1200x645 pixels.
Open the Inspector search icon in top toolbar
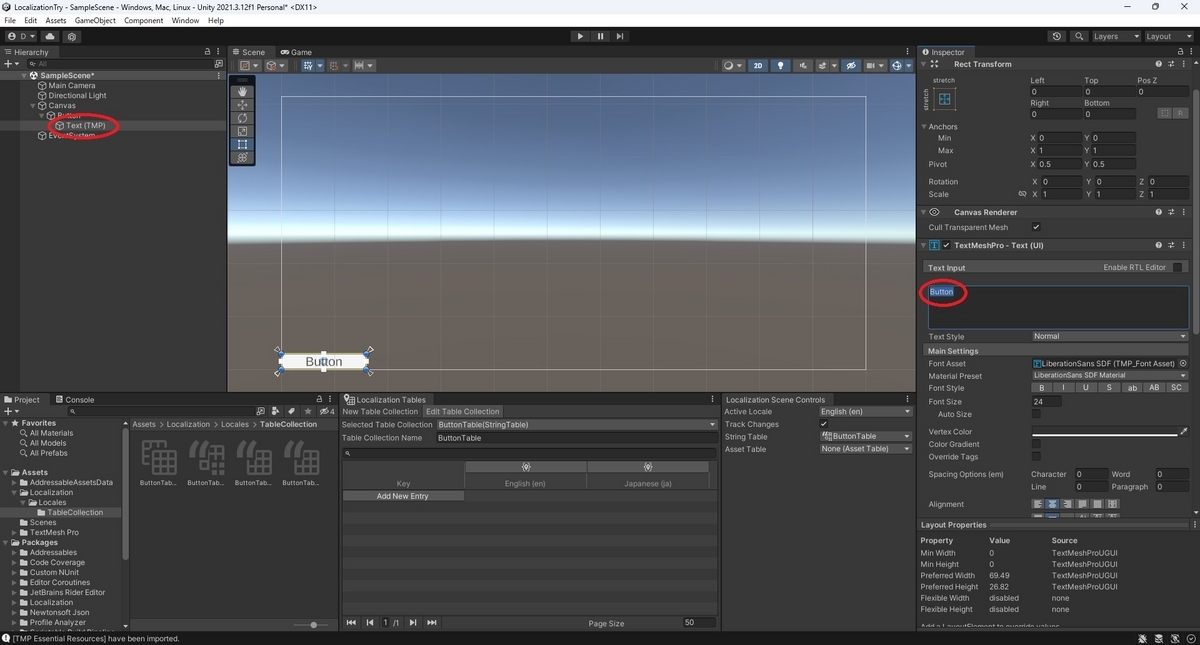pyautogui.click(x=1079, y=36)
